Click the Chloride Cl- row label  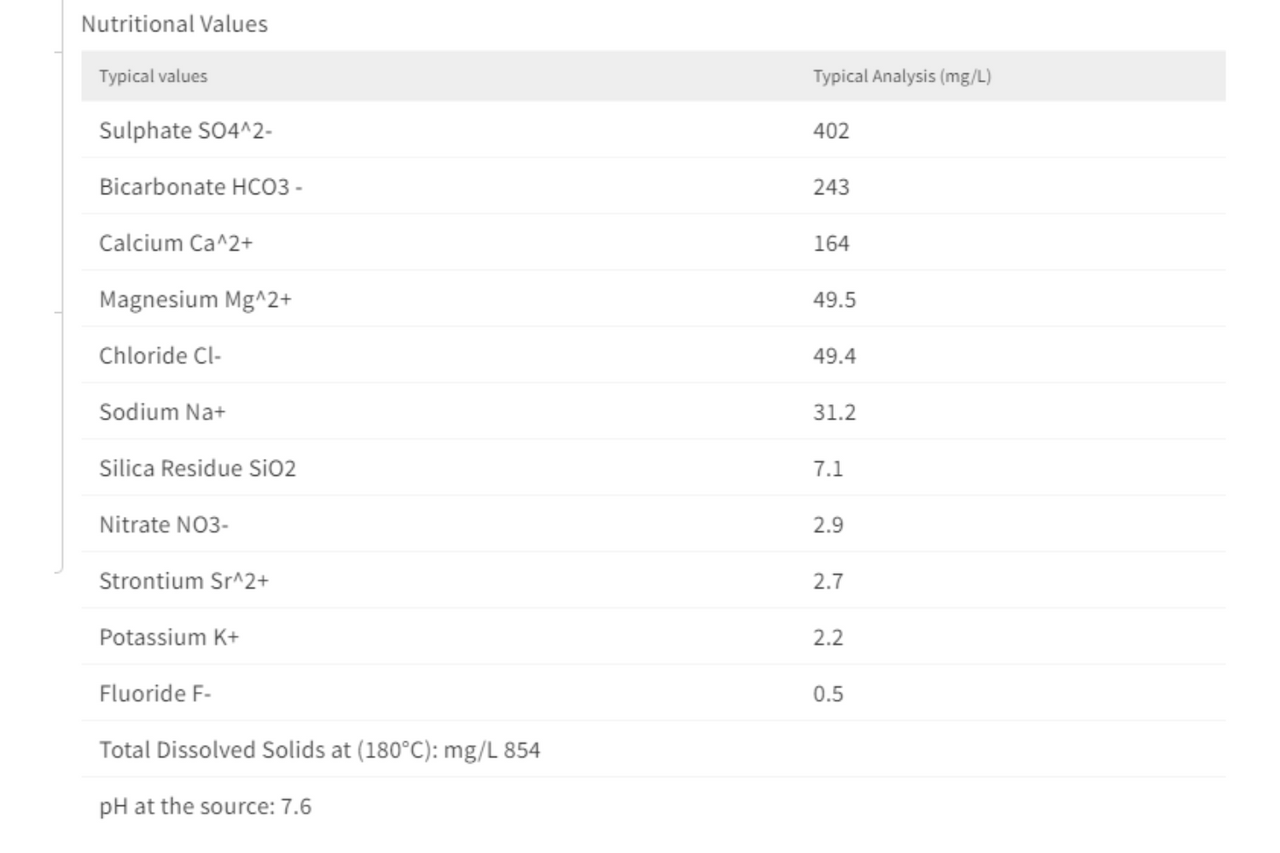coord(160,355)
